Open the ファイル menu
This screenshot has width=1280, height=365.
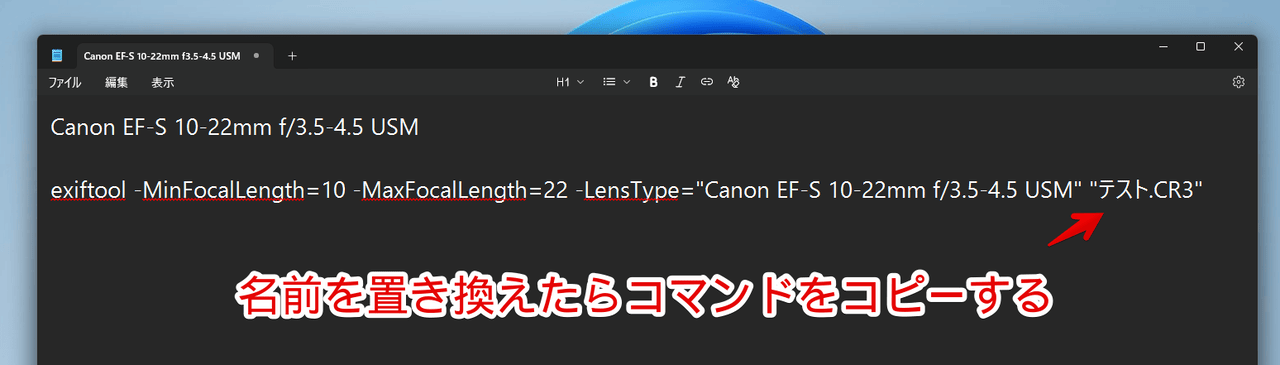click(x=65, y=82)
